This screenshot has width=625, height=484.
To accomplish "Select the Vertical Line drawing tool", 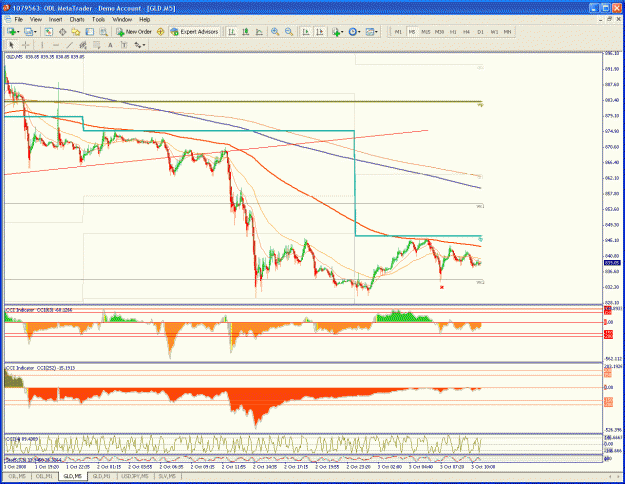I will pos(42,45).
